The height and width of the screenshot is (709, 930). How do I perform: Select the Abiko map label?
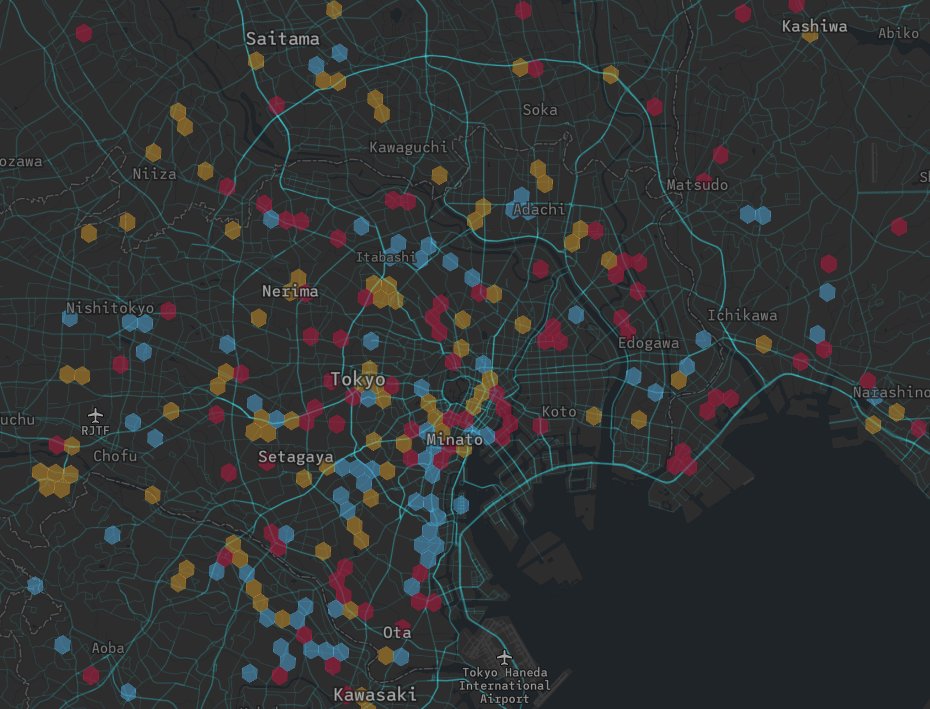pos(899,33)
